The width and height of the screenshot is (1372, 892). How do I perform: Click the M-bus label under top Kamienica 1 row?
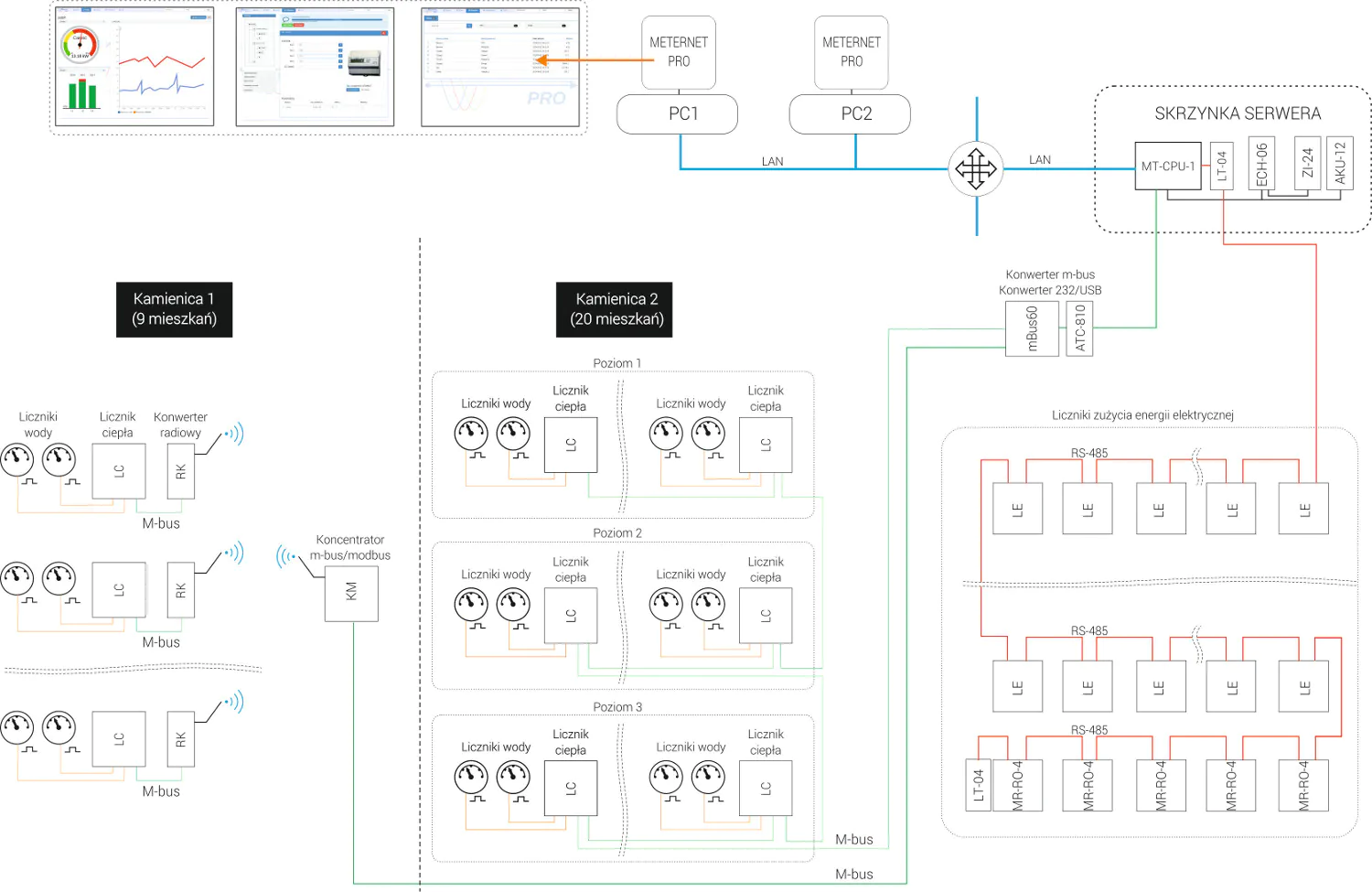tap(161, 523)
